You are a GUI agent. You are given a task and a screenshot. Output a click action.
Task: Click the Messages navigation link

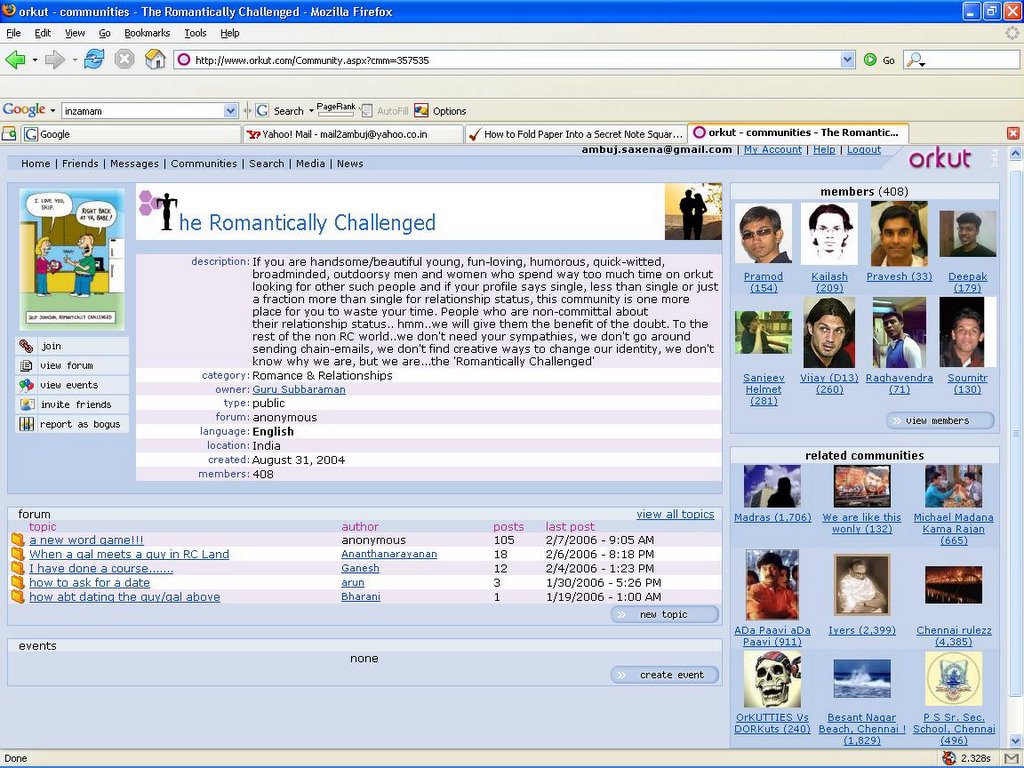click(134, 163)
